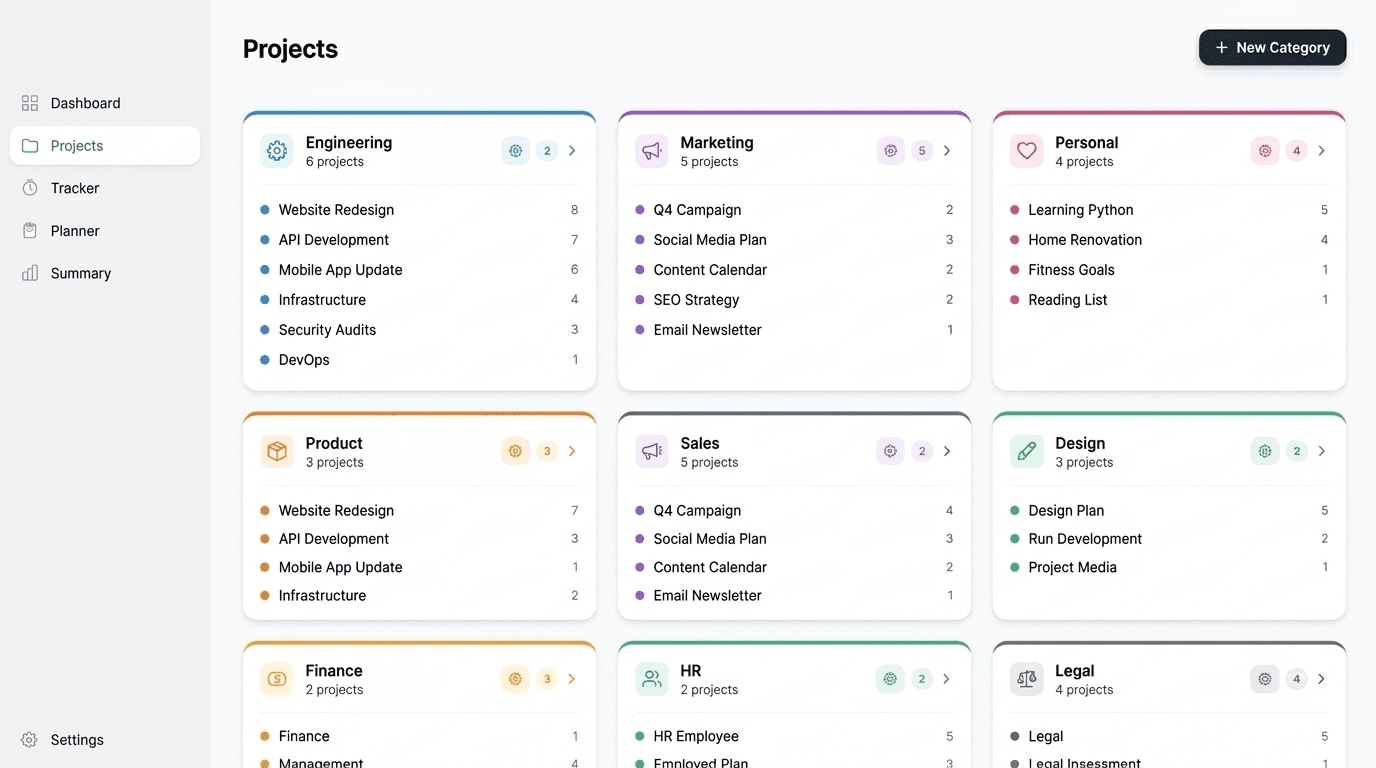Select the Security Audits row

click(419, 330)
